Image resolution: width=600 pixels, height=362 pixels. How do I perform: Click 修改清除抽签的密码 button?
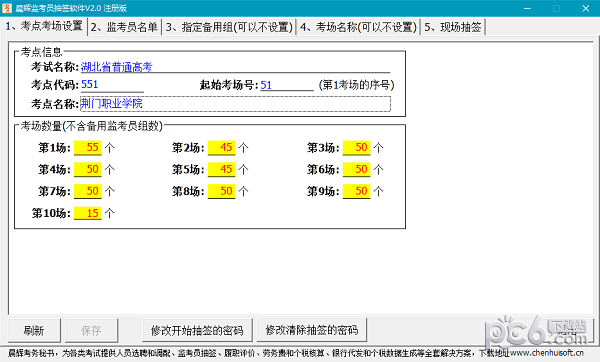point(311,330)
